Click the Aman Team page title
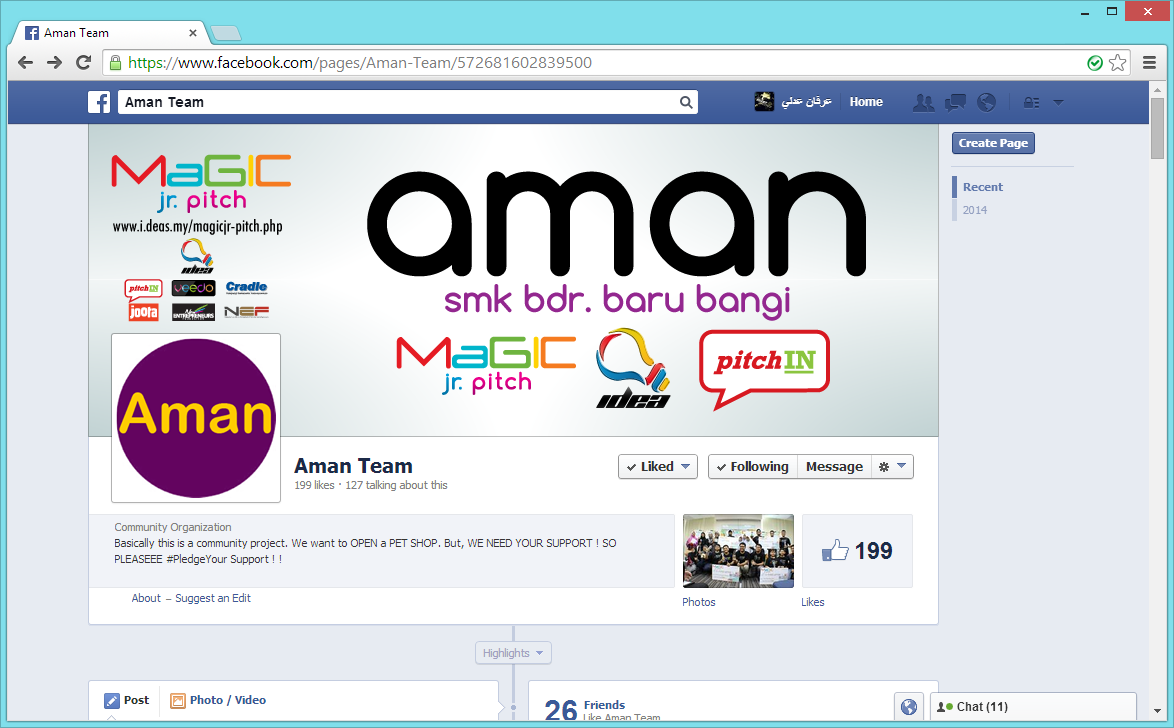 (353, 466)
